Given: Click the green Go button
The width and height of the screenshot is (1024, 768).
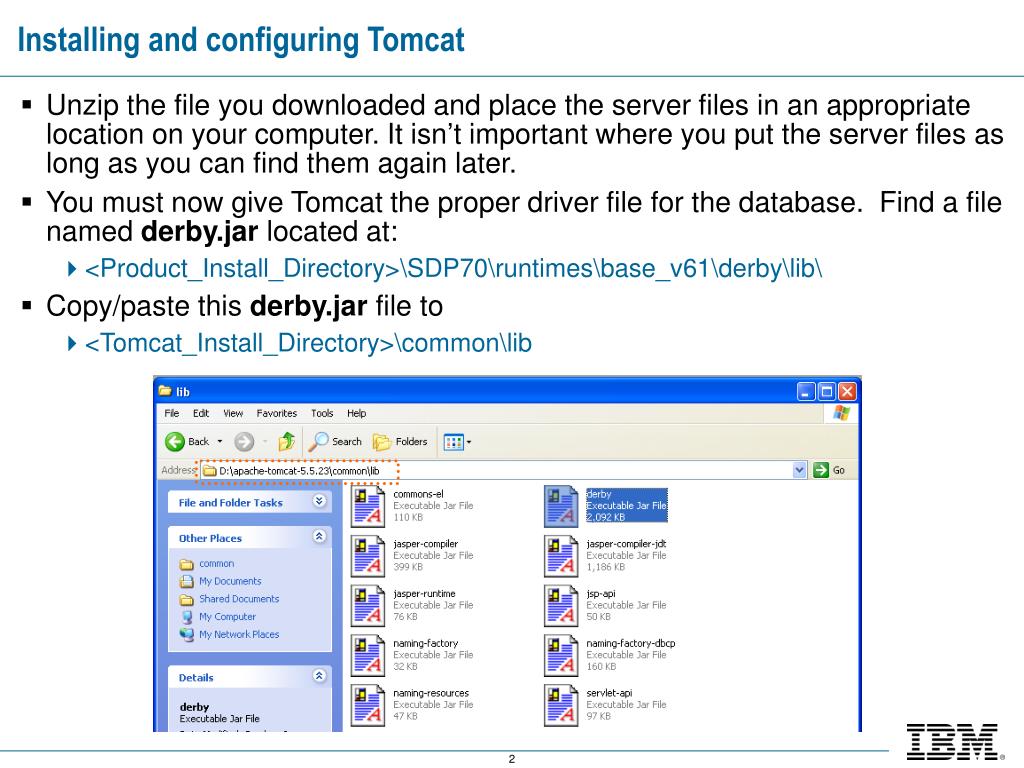Looking at the screenshot, I should pos(829,470).
